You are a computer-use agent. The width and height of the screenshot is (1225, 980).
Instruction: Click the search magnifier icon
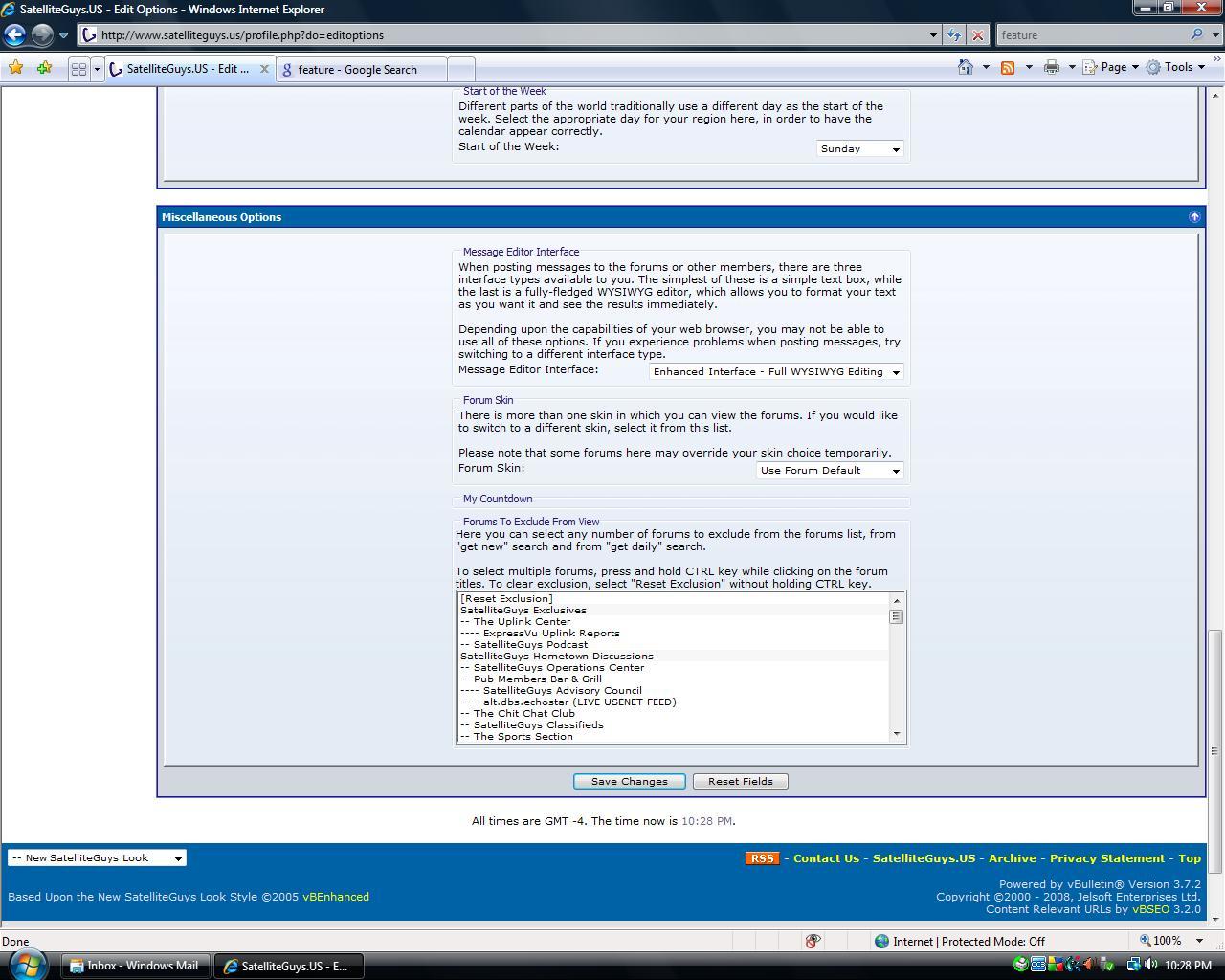[1196, 35]
